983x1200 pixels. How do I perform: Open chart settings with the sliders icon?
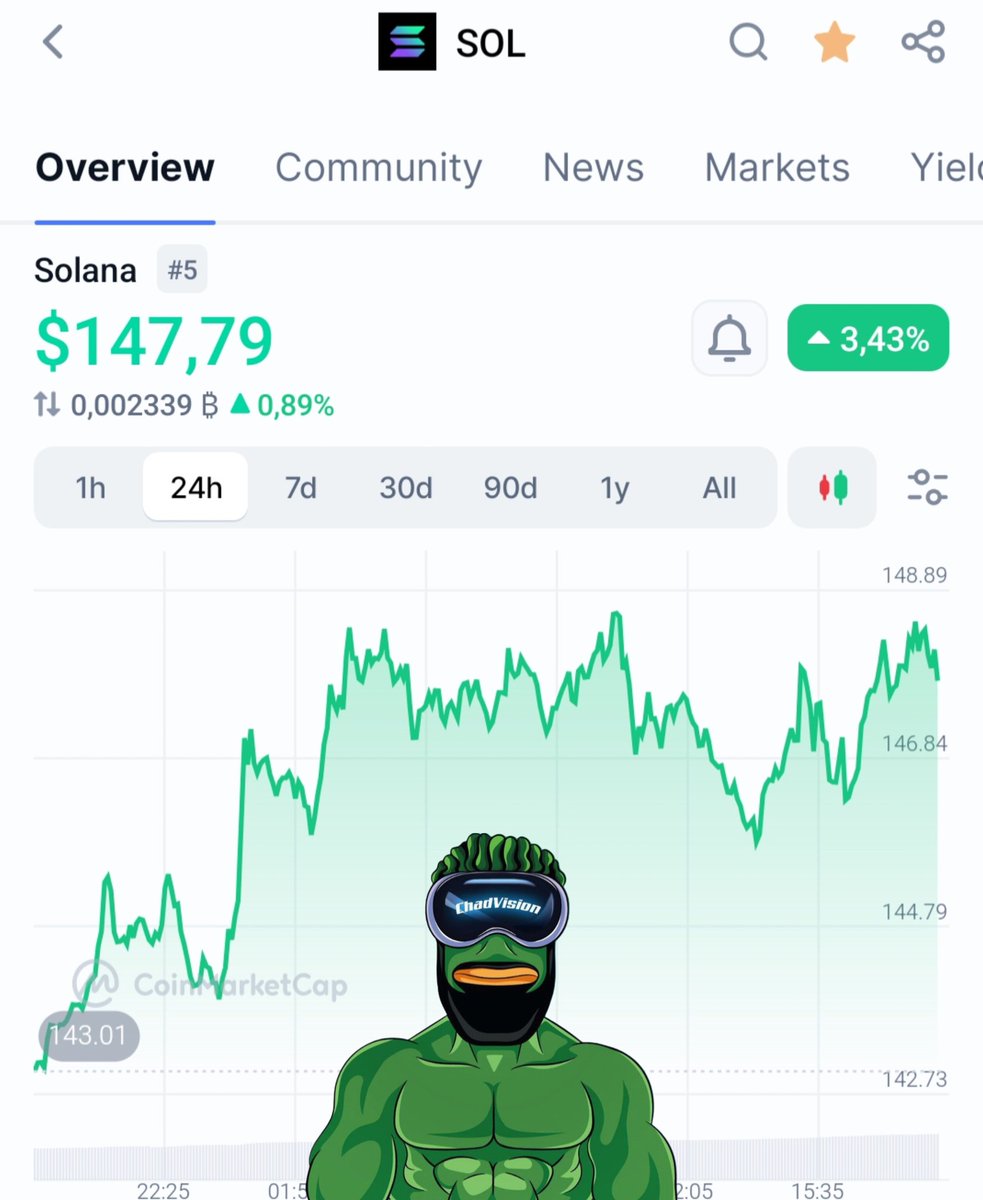click(x=926, y=487)
